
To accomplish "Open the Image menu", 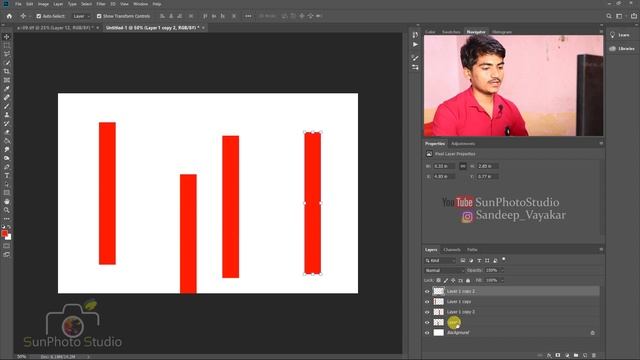I will coord(43,4).
